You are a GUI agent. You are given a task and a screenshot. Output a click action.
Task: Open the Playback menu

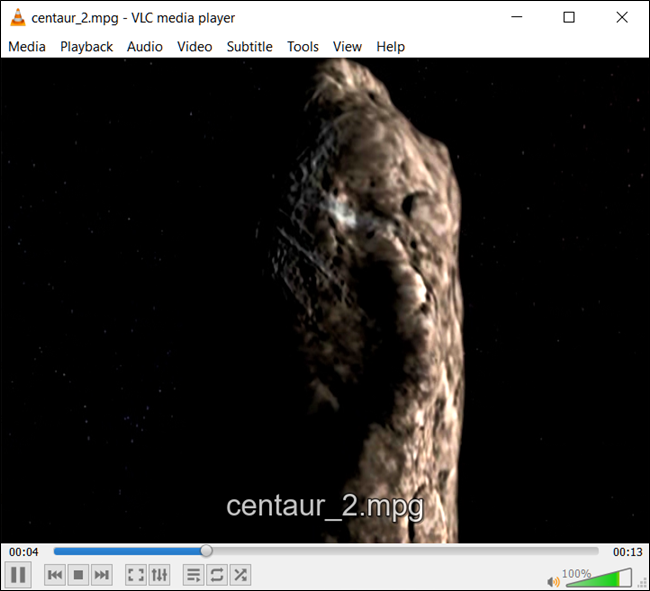[86, 46]
